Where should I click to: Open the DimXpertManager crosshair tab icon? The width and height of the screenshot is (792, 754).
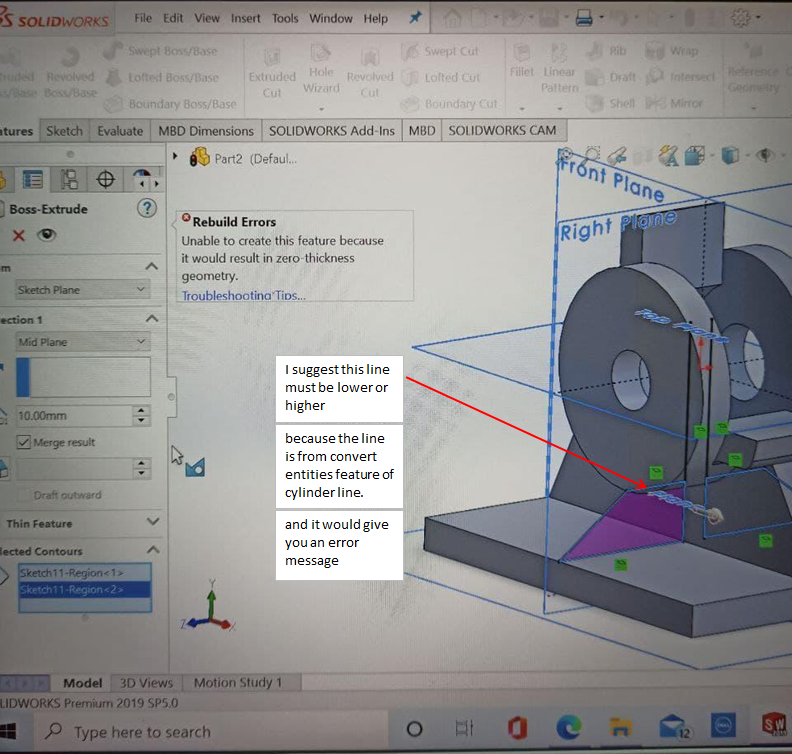pos(105,180)
